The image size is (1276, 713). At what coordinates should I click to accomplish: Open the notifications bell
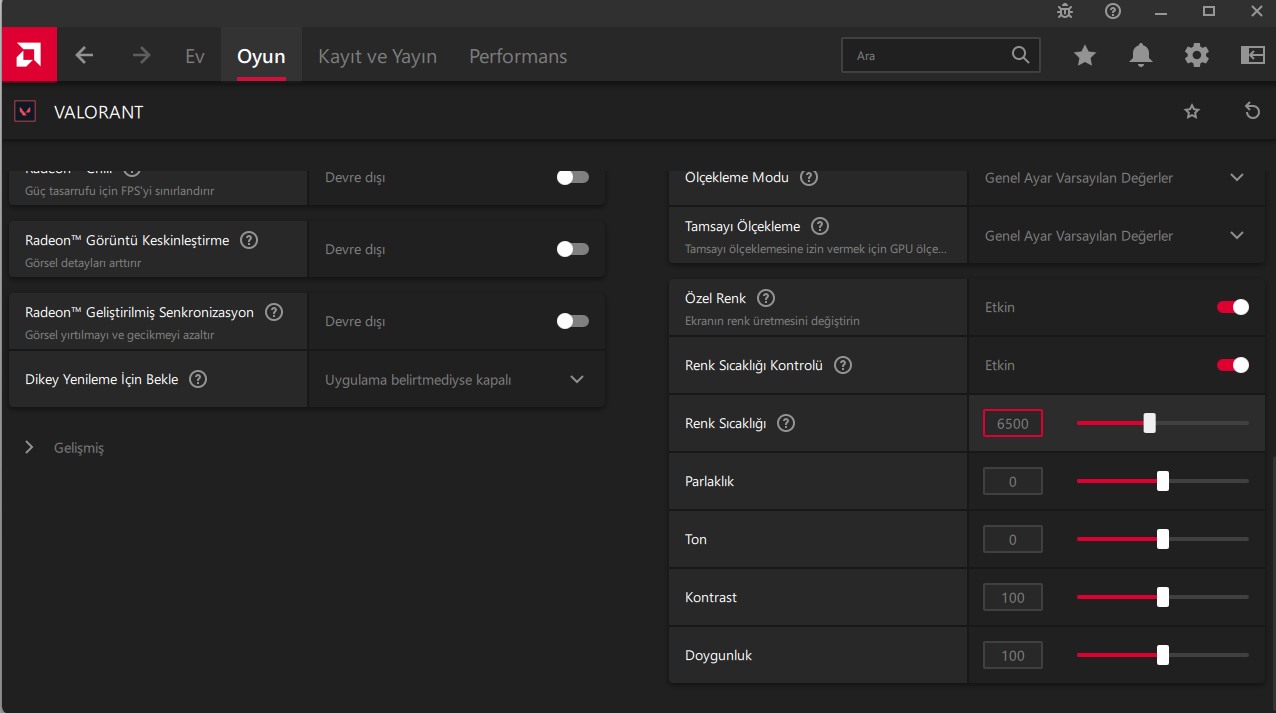[x=1140, y=56]
